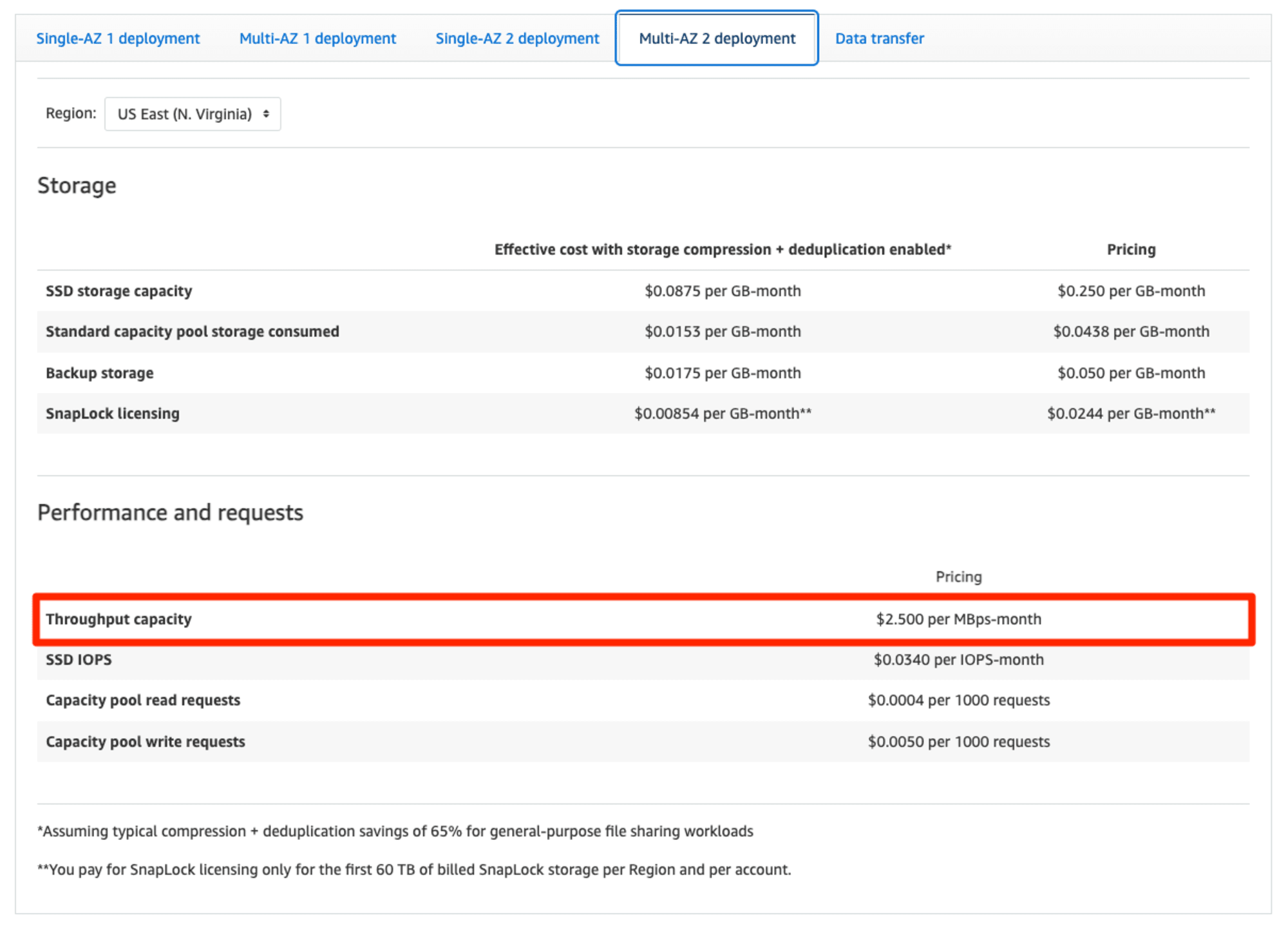Click Pricing header in Performance table
This screenshot has height=927, width=1288.
958,577
